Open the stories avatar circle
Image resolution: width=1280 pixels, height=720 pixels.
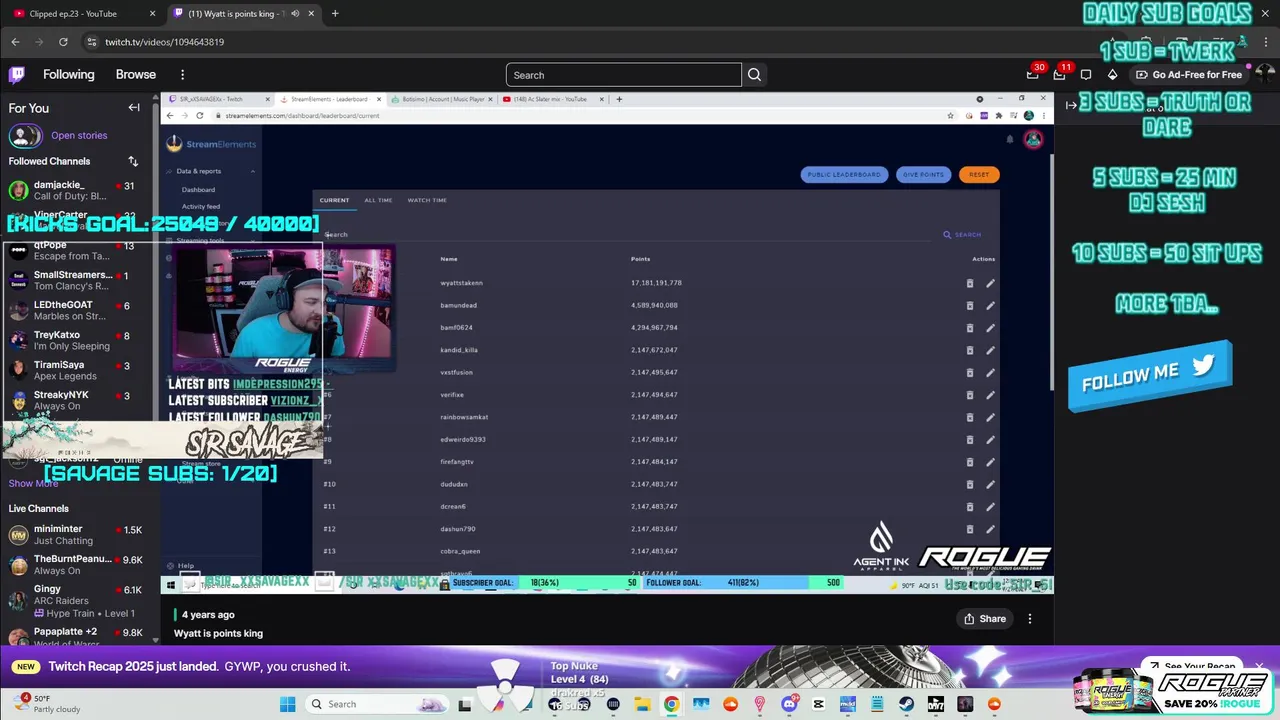(25, 136)
